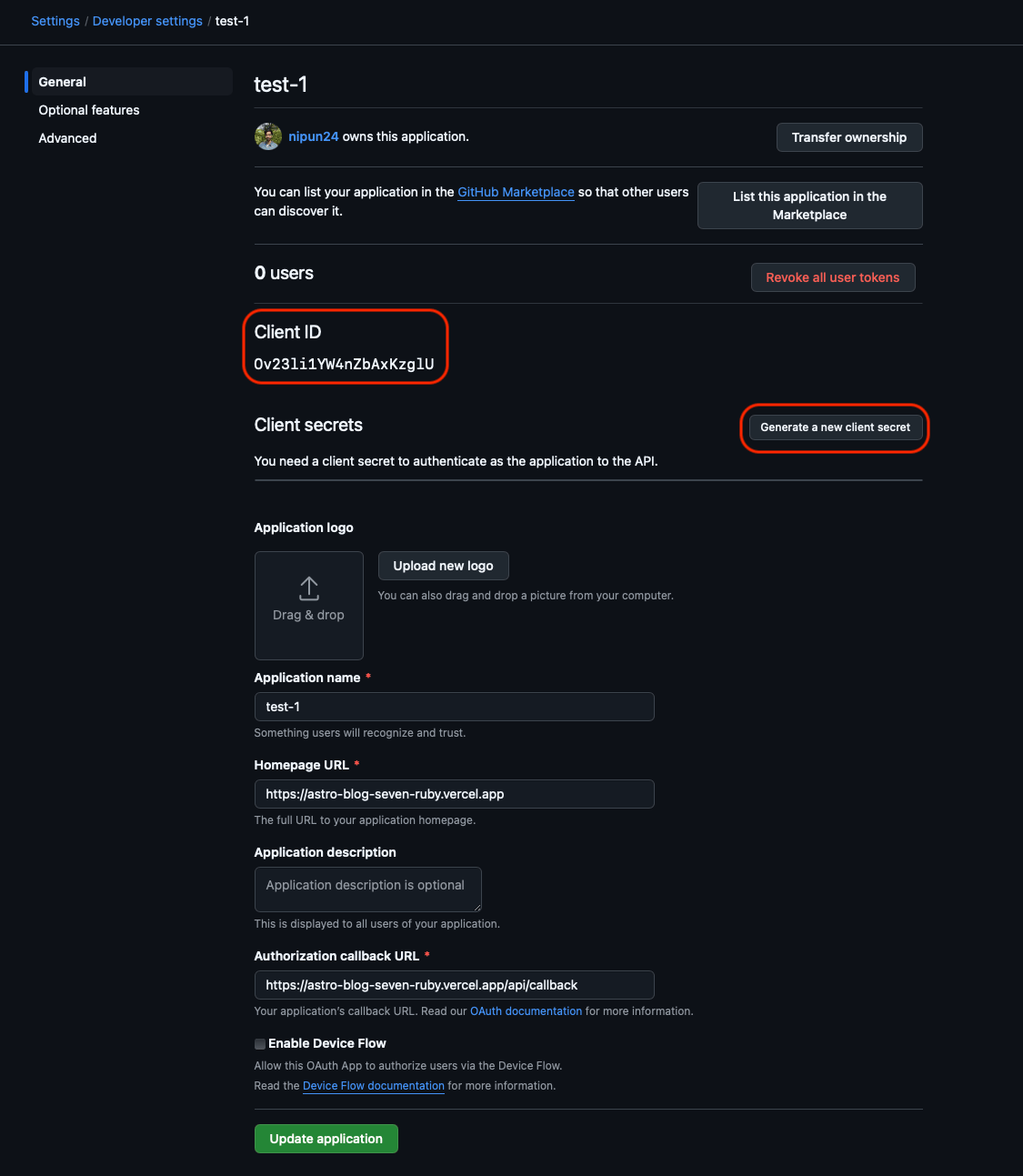
Task: Switch to the Optional features section
Action: [88, 109]
